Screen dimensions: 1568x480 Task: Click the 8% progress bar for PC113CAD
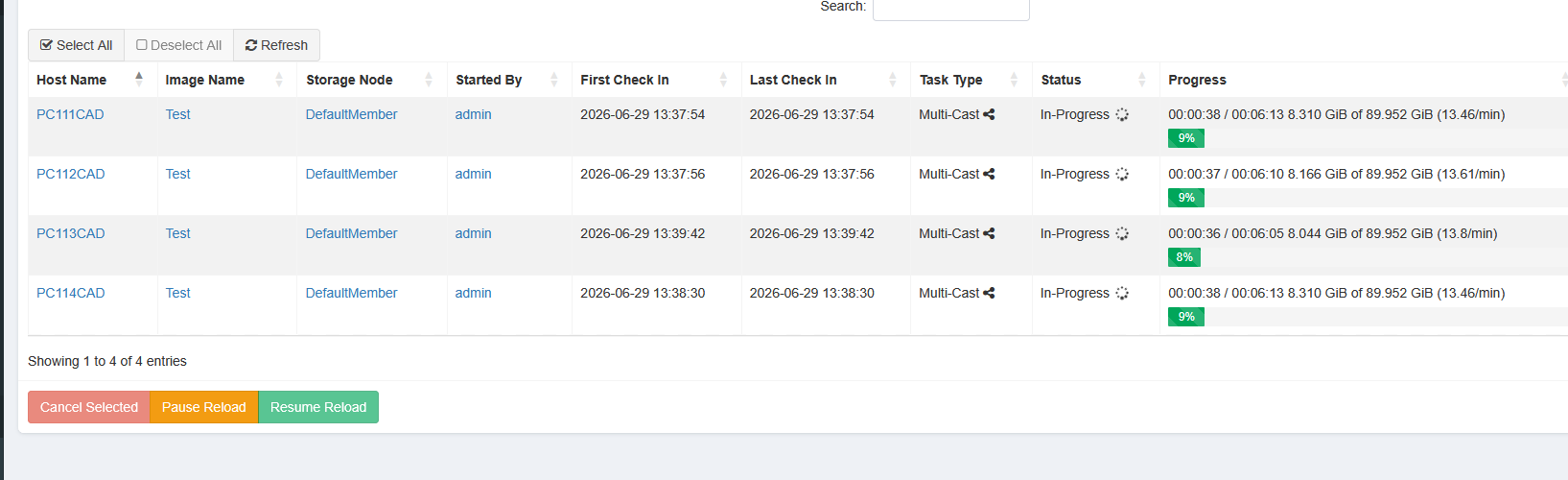pyautogui.click(x=1184, y=257)
